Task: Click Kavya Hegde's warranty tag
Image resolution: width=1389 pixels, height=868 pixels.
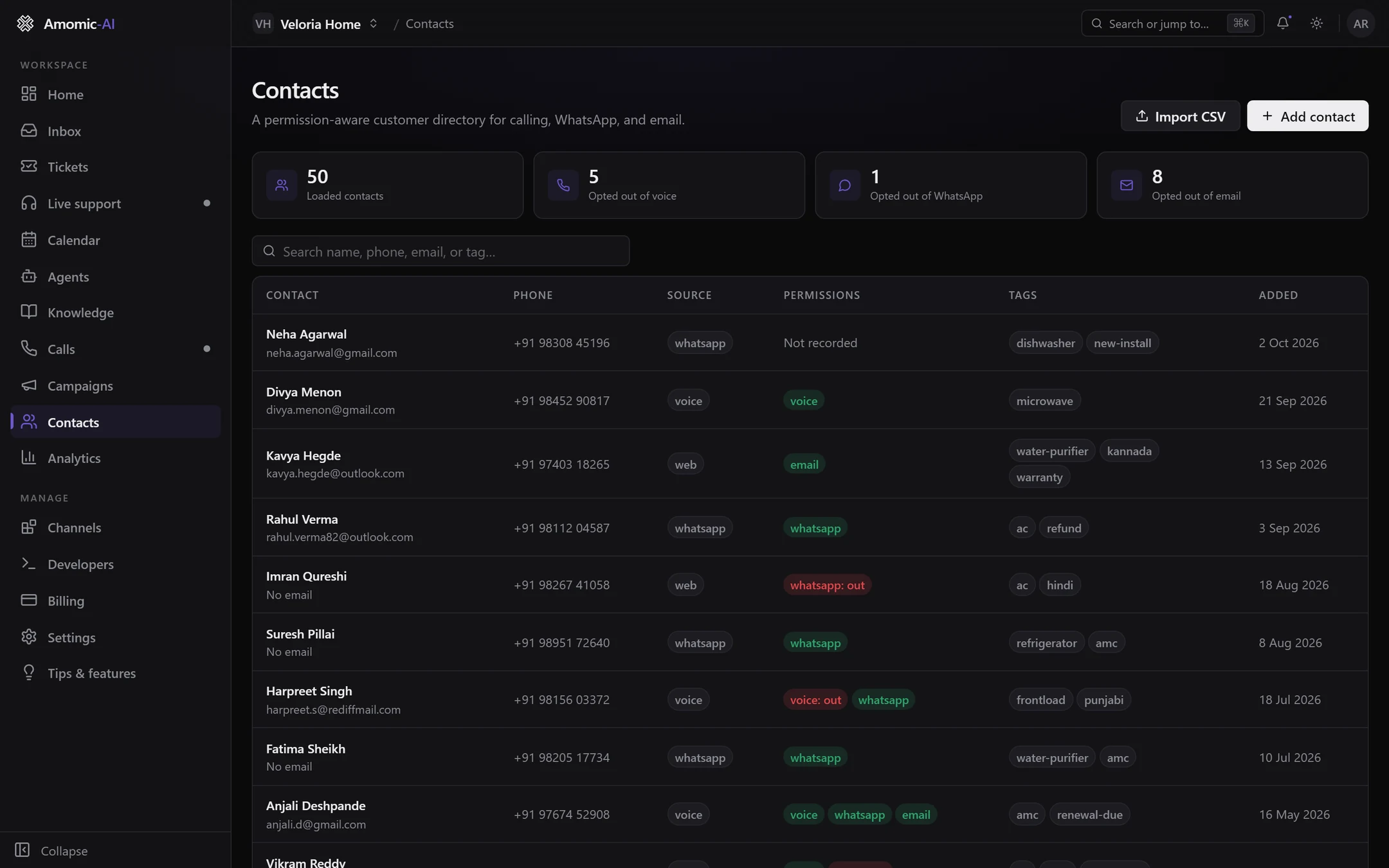Action: (x=1039, y=477)
